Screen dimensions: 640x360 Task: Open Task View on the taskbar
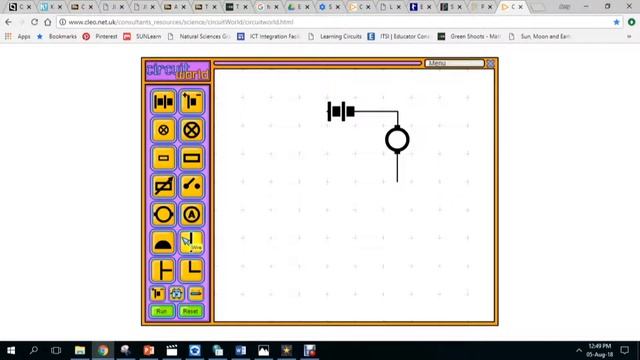56,350
